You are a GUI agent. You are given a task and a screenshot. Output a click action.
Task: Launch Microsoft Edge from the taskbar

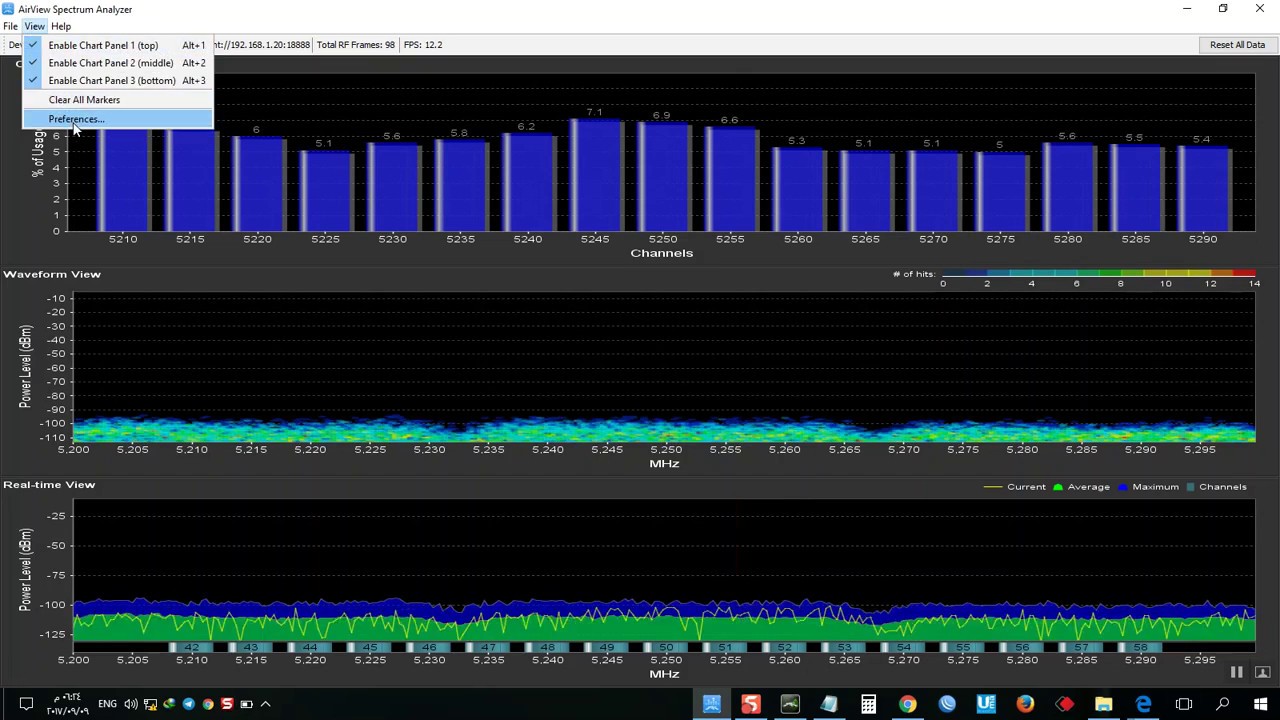(x=1143, y=704)
